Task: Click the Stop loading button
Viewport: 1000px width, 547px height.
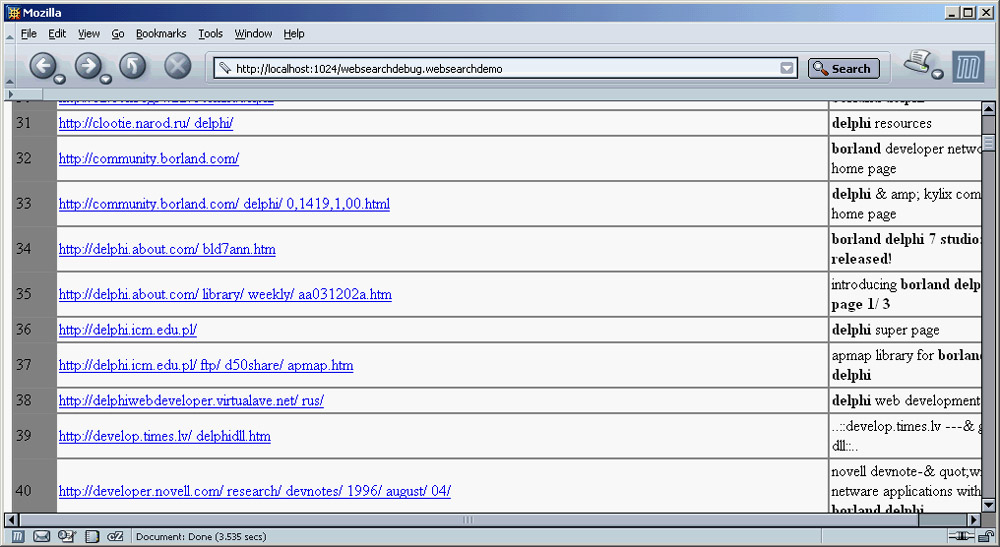Action: tap(177, 67)
